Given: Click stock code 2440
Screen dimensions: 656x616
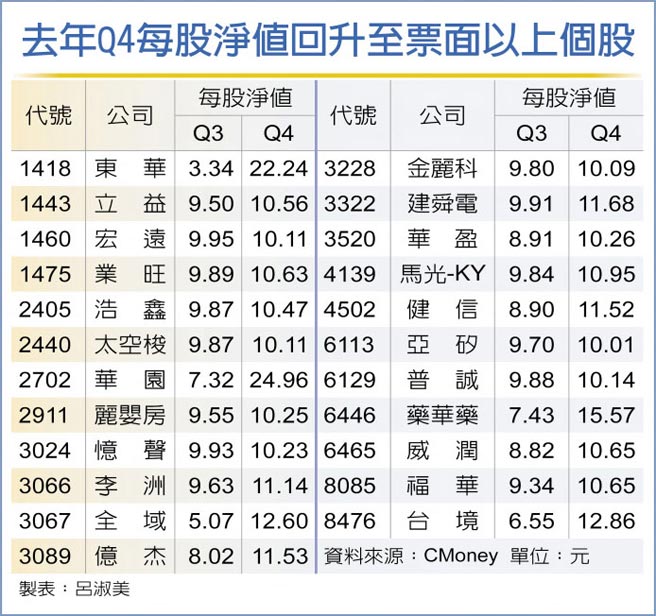Looking at the screenshot, I should pyautogui.click(x=45, y=345).
